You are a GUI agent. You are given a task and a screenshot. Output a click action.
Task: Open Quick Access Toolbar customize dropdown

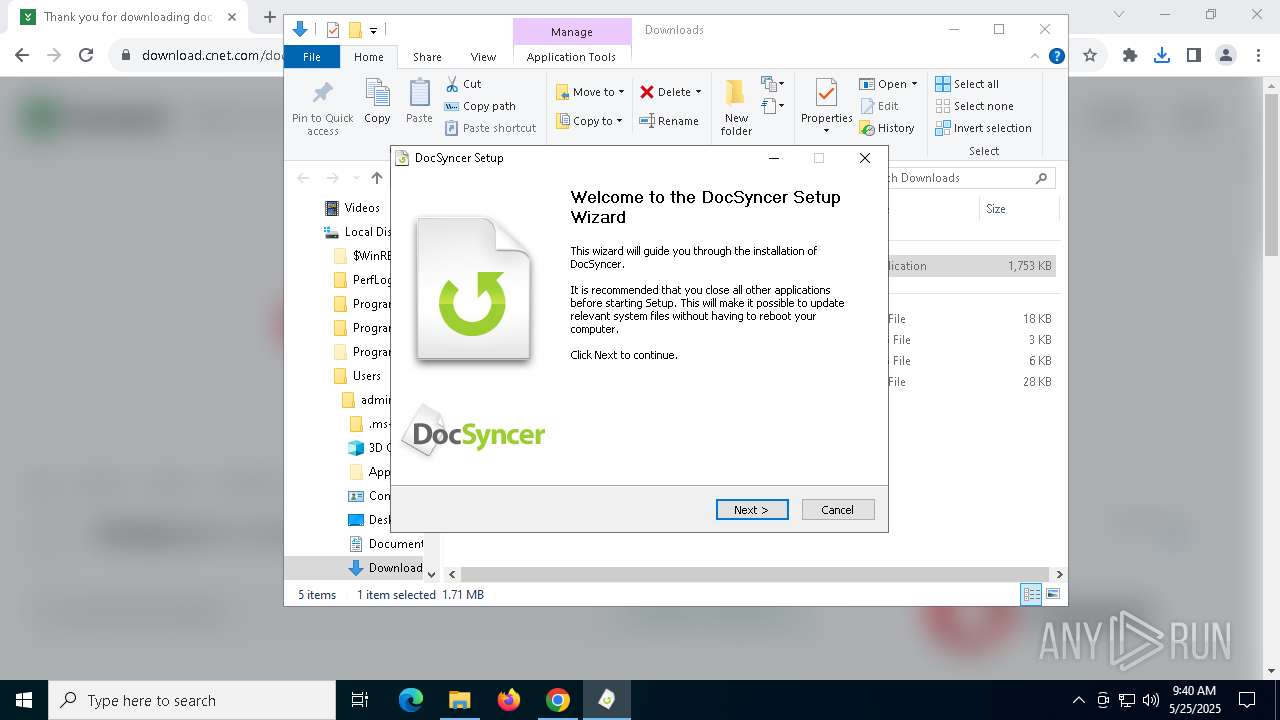point(373,31)
